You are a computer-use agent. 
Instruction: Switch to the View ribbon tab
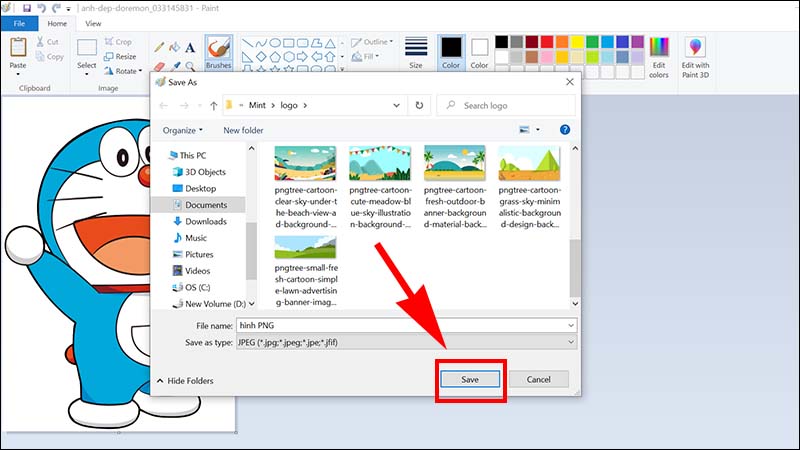tap(93, 23)
